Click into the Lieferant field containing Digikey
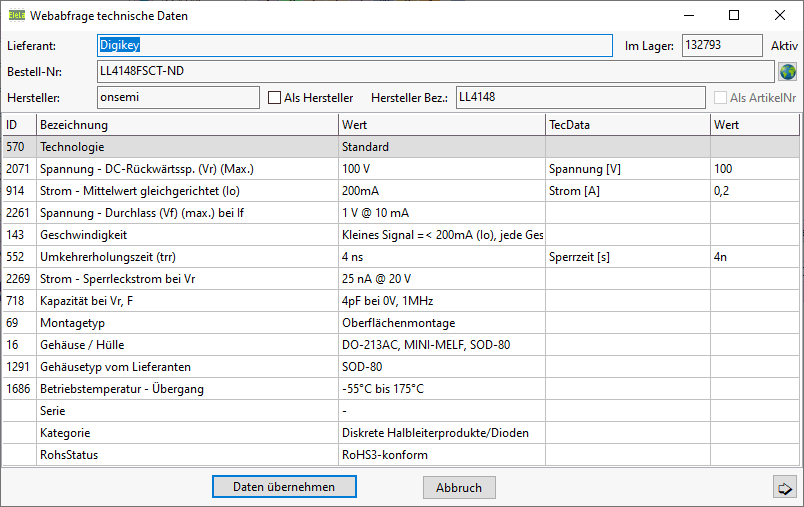This screenshot has height=507, width=804. tap(354, 46)
